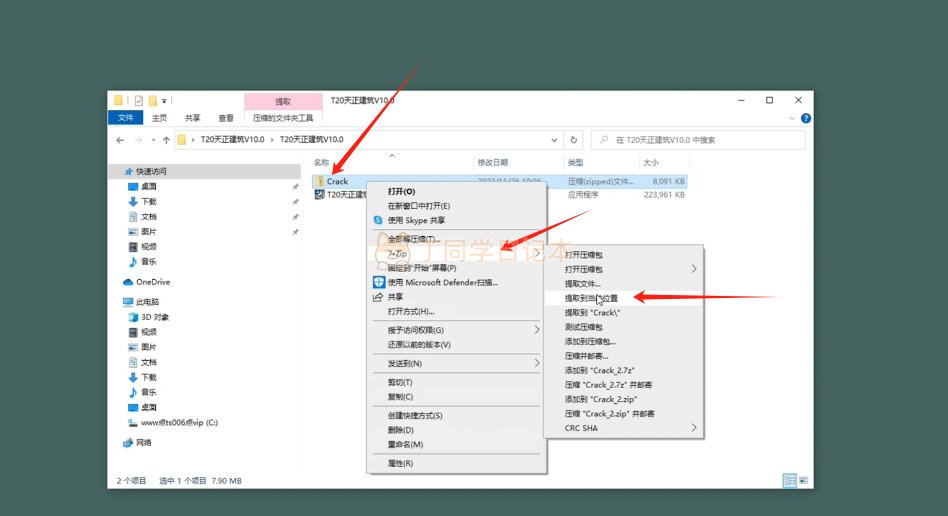The width and height of the screenshot is (948, 516).
Task: Expand the 发送到(N) submenu
Action: click(x=536, y=363)
